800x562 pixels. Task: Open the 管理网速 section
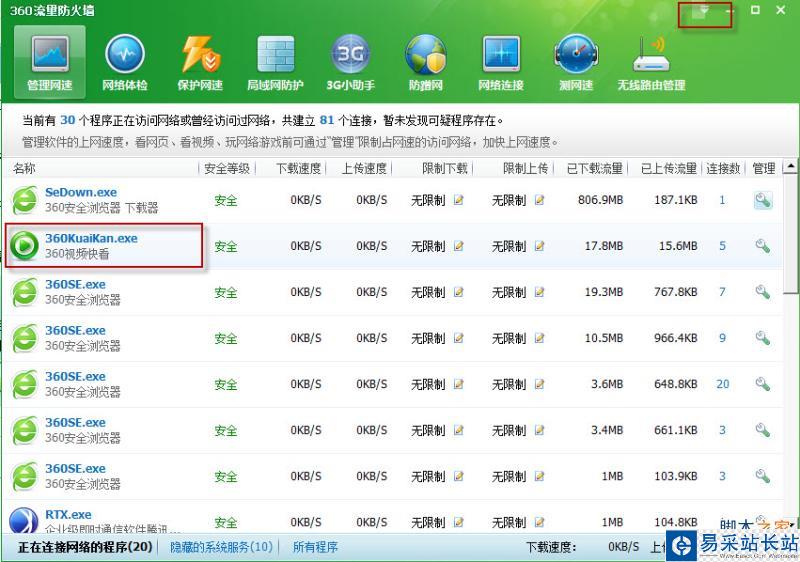coord(49,62)
